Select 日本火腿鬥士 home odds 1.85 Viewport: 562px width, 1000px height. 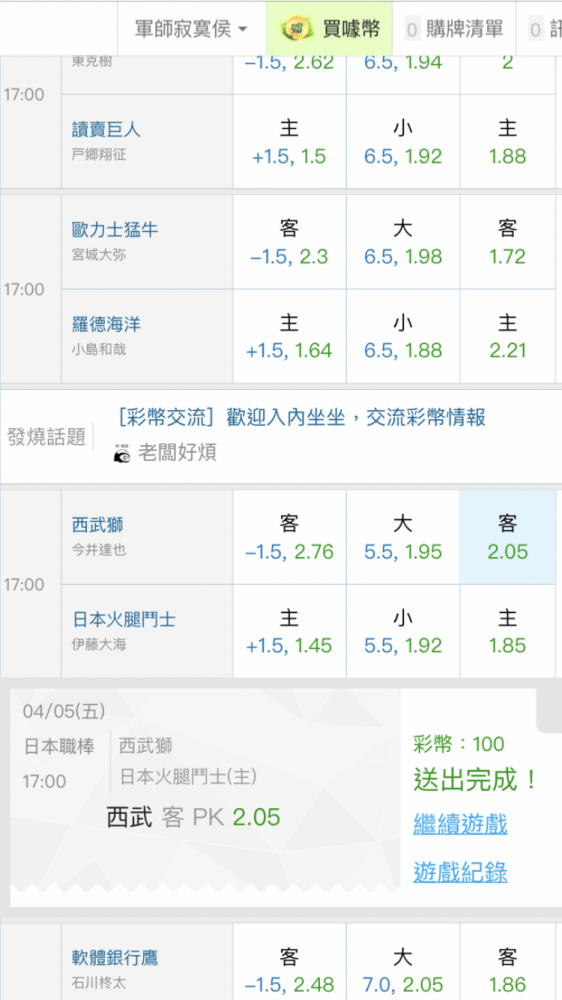click(508, 631)
